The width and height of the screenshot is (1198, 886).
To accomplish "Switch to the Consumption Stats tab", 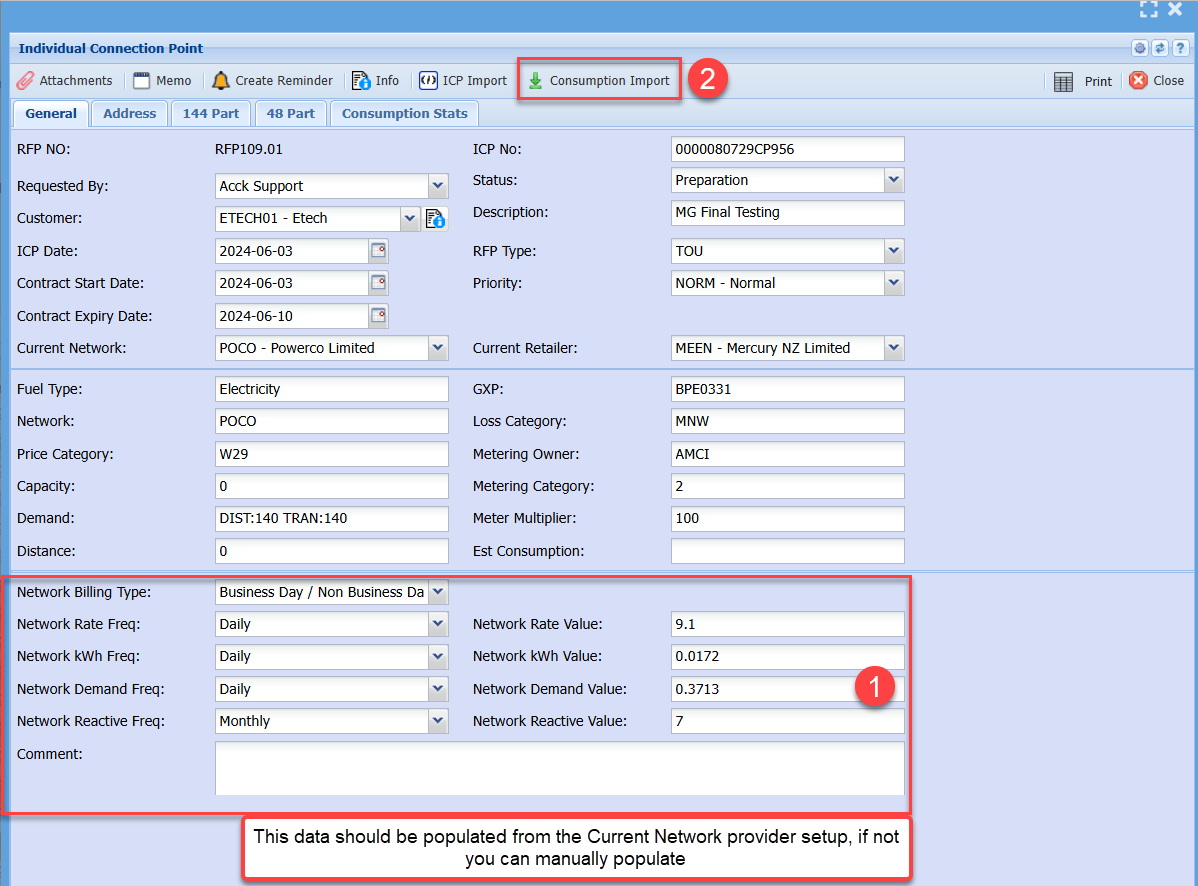I will click(x=404, y=114).
